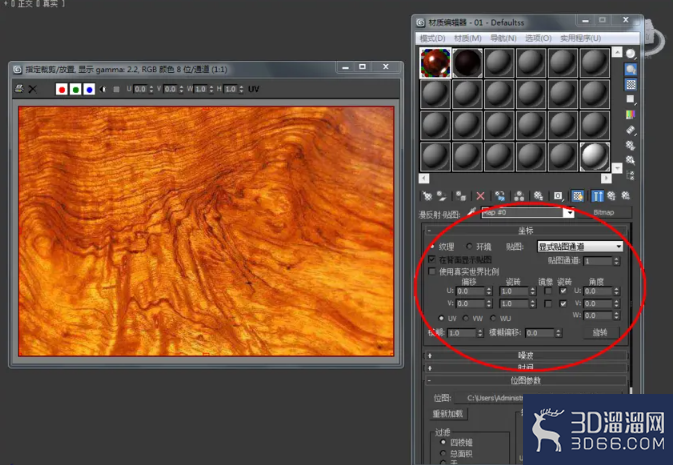Image resolution: width=673 pixels, height=465 pixels.
Task: Click the print icon in crop window
Action: click(19, 89)
